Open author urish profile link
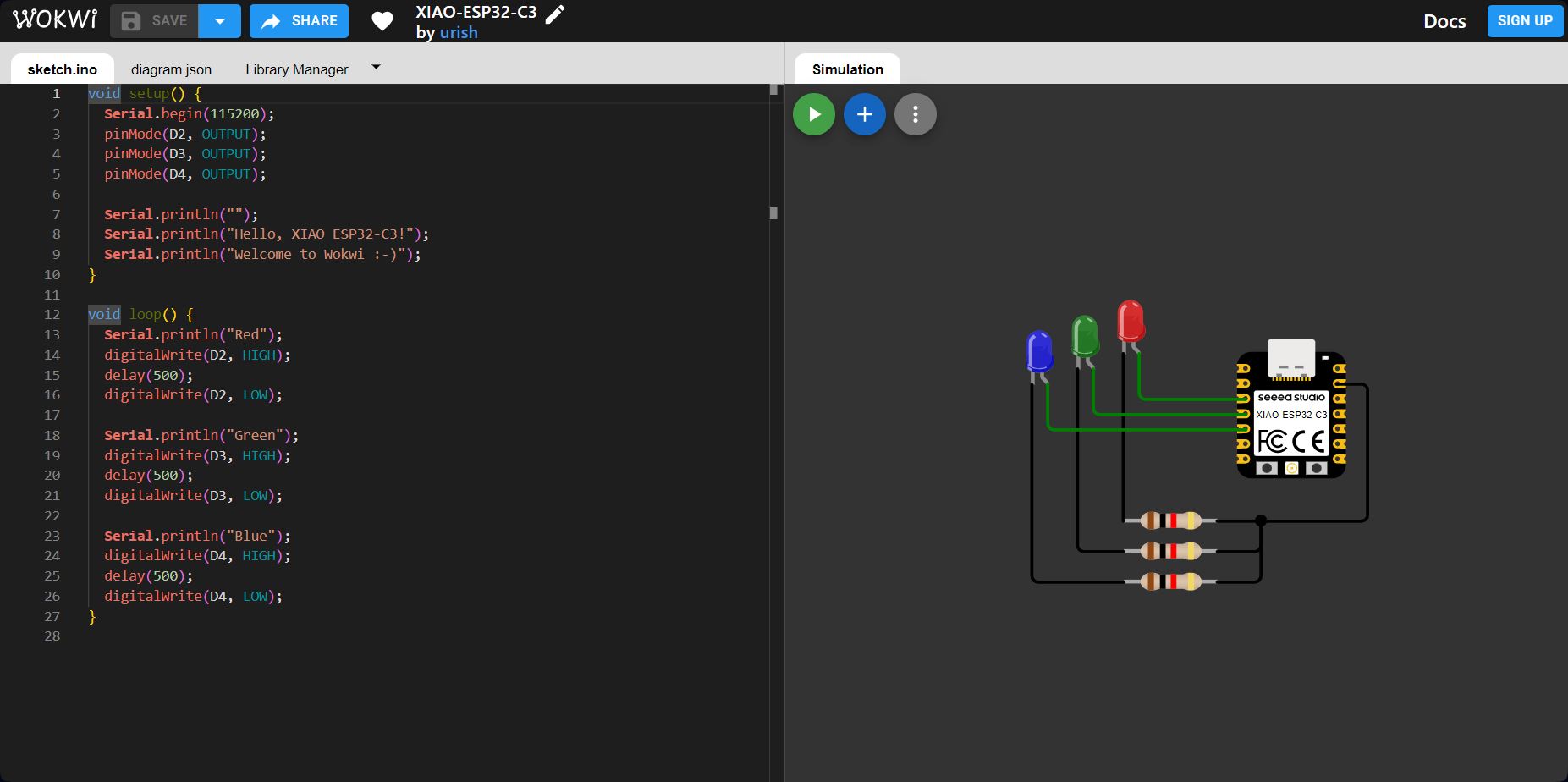The width and height of the screenshot is (1568, 782). 459,32
